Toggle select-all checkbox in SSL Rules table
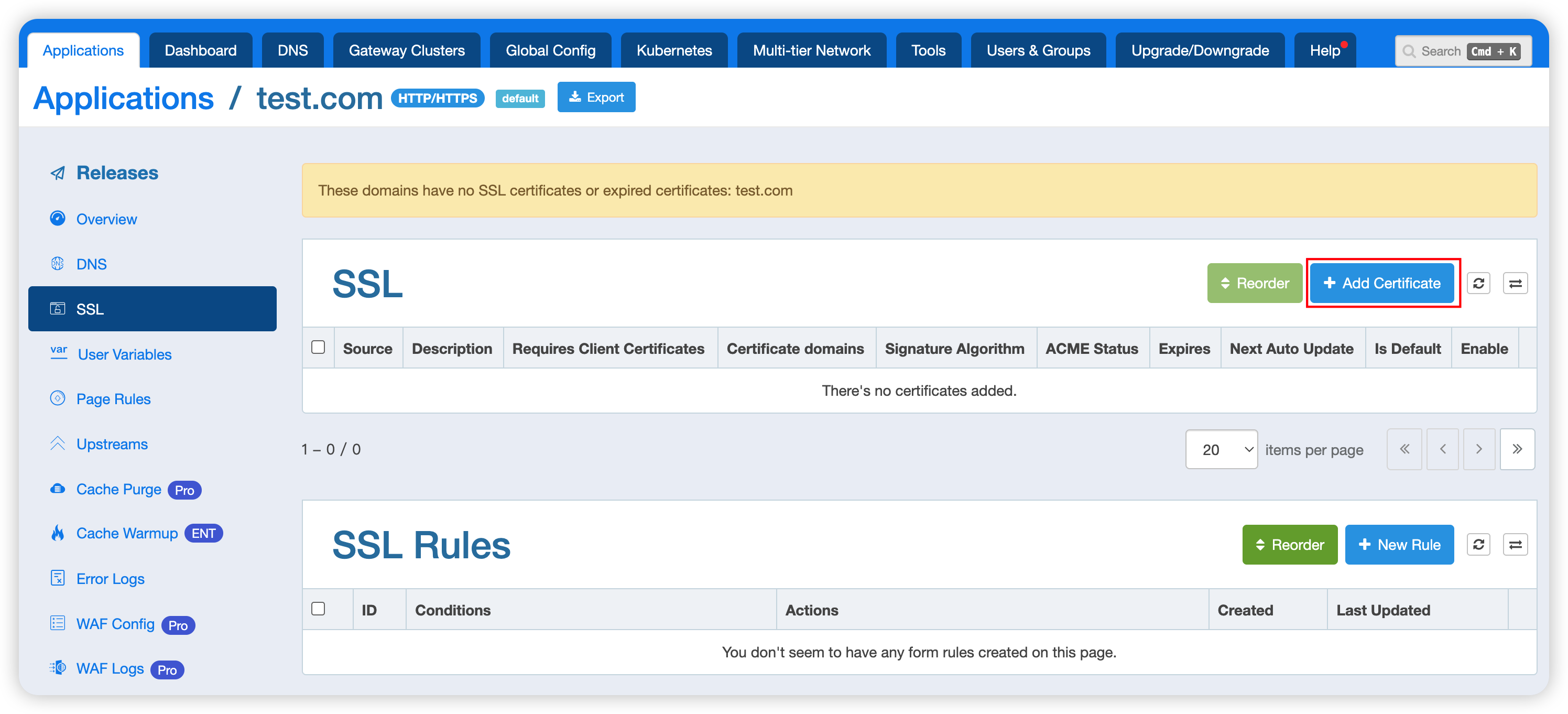The height and width of the screenshot is (714, 1568). point(318,609)
